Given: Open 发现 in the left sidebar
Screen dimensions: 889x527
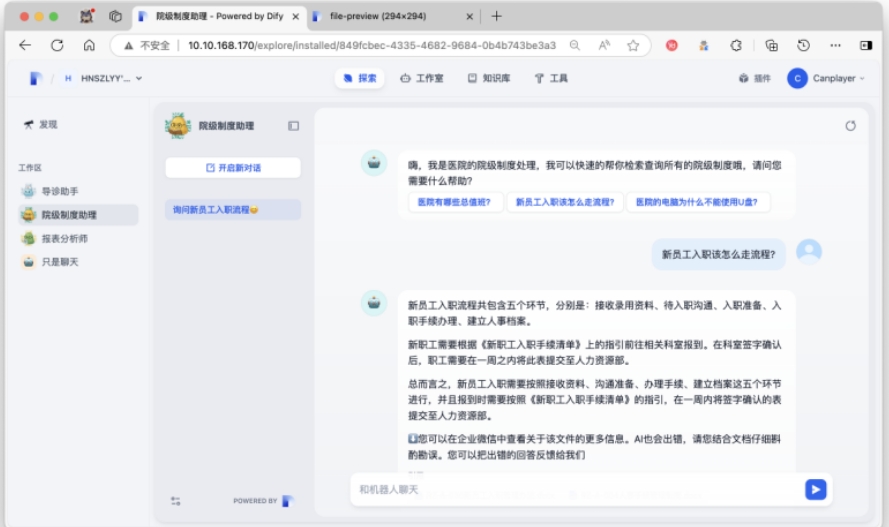Looking at the screenshot, I should click(40, 125).
